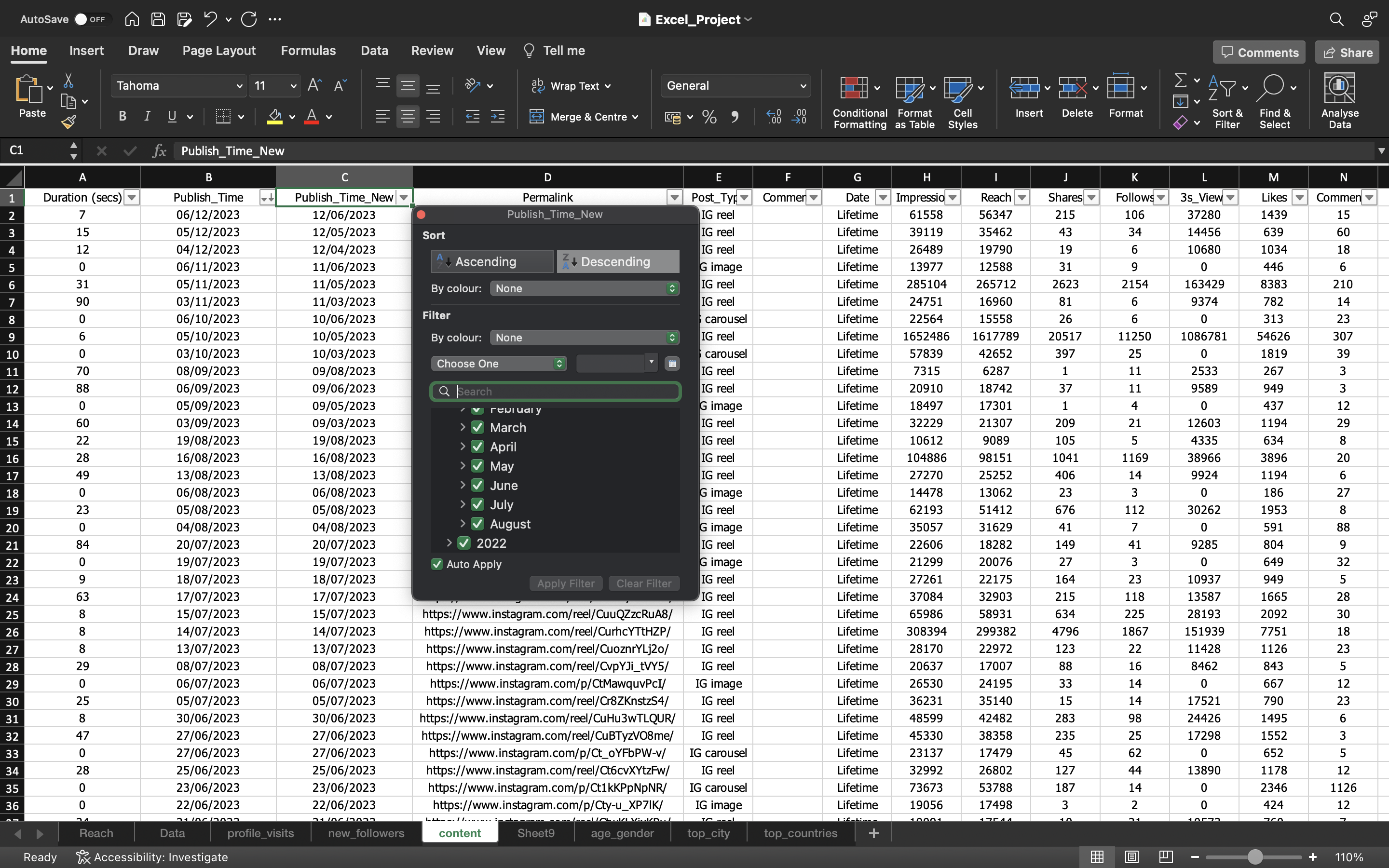This screenshot has height=868, width=1389.
Task: Switch to Page Layout view in status bar
Action: pyautogui.click(x=1131, y=857)
